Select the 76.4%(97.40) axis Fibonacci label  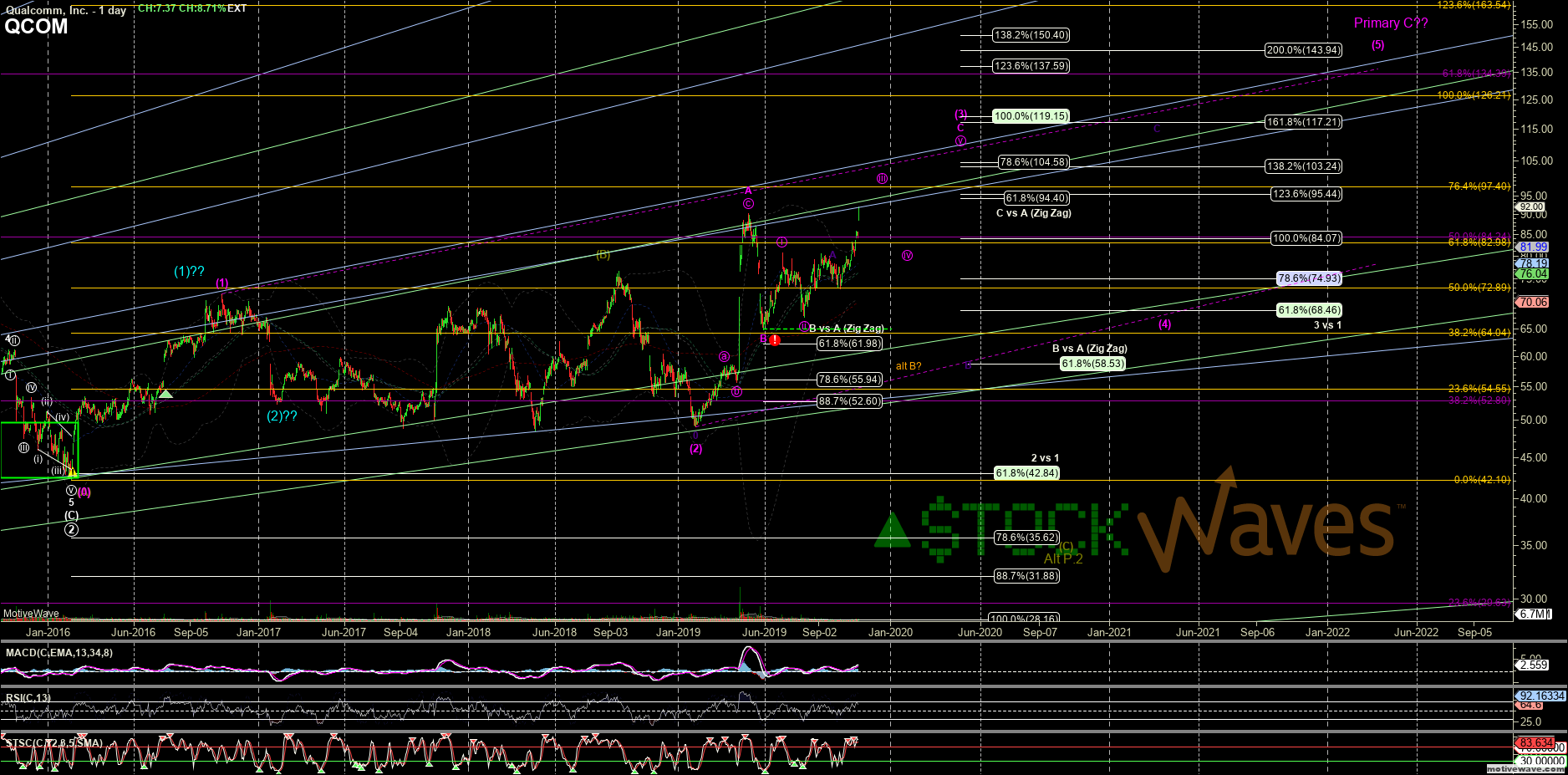[x=1479, y=186]
